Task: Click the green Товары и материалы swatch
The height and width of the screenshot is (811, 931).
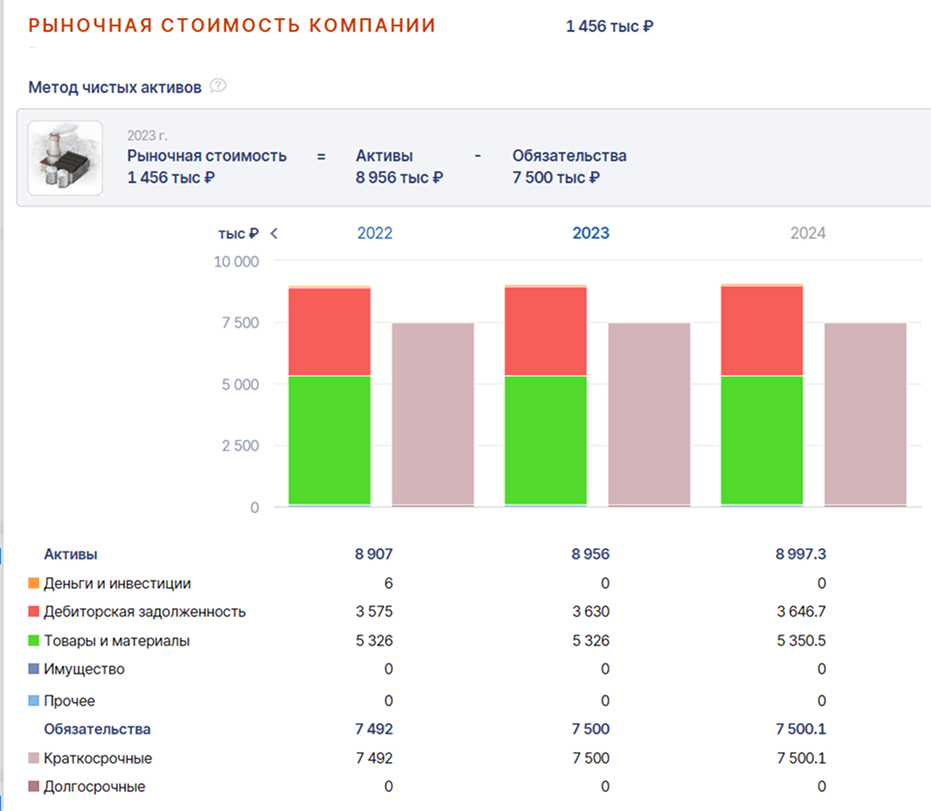Action: coord(34,641)
